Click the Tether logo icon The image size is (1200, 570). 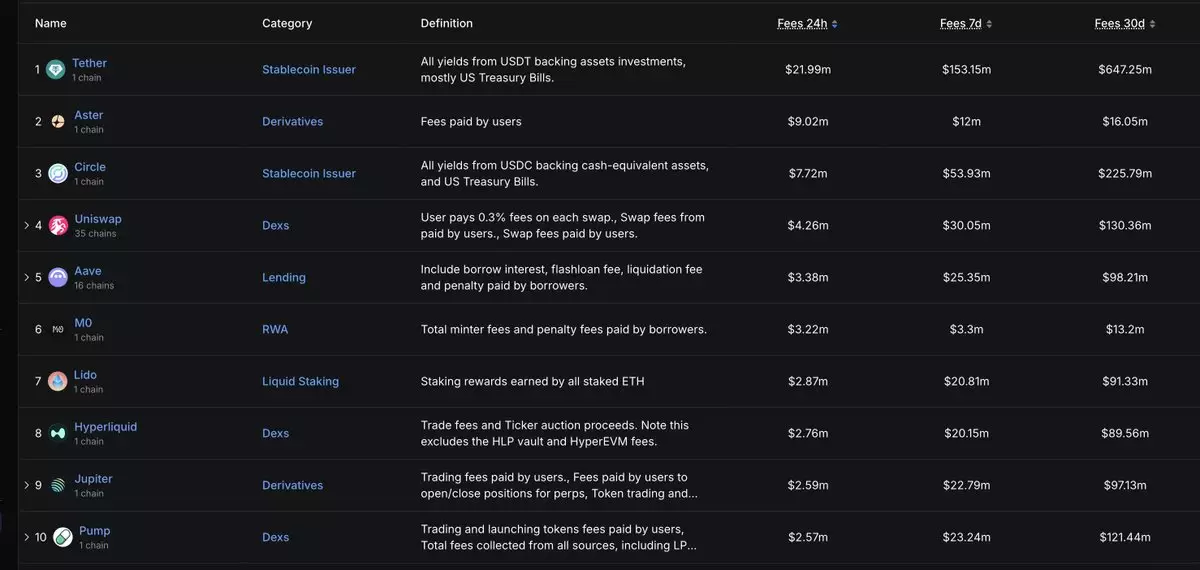(x=56, y=70)
